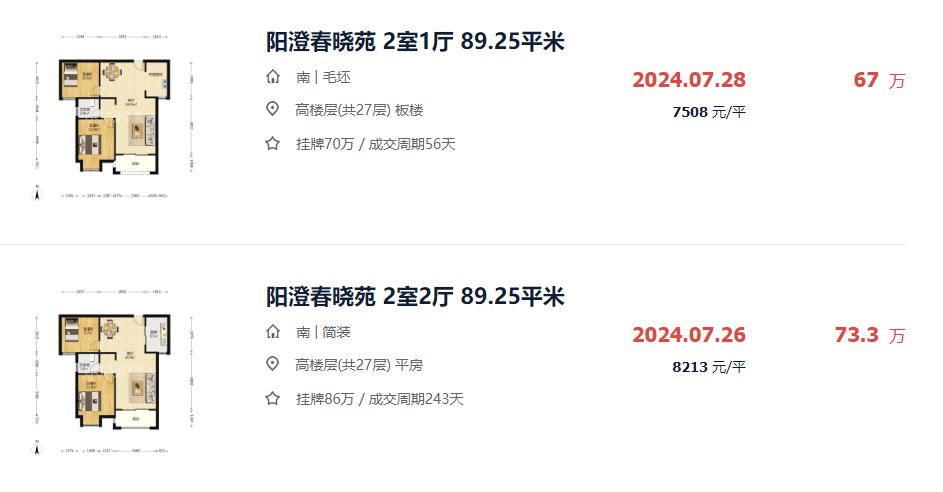943x492 pixels.
Task: Click the star icon beside 挂牌86万
Action: [272, 399]
